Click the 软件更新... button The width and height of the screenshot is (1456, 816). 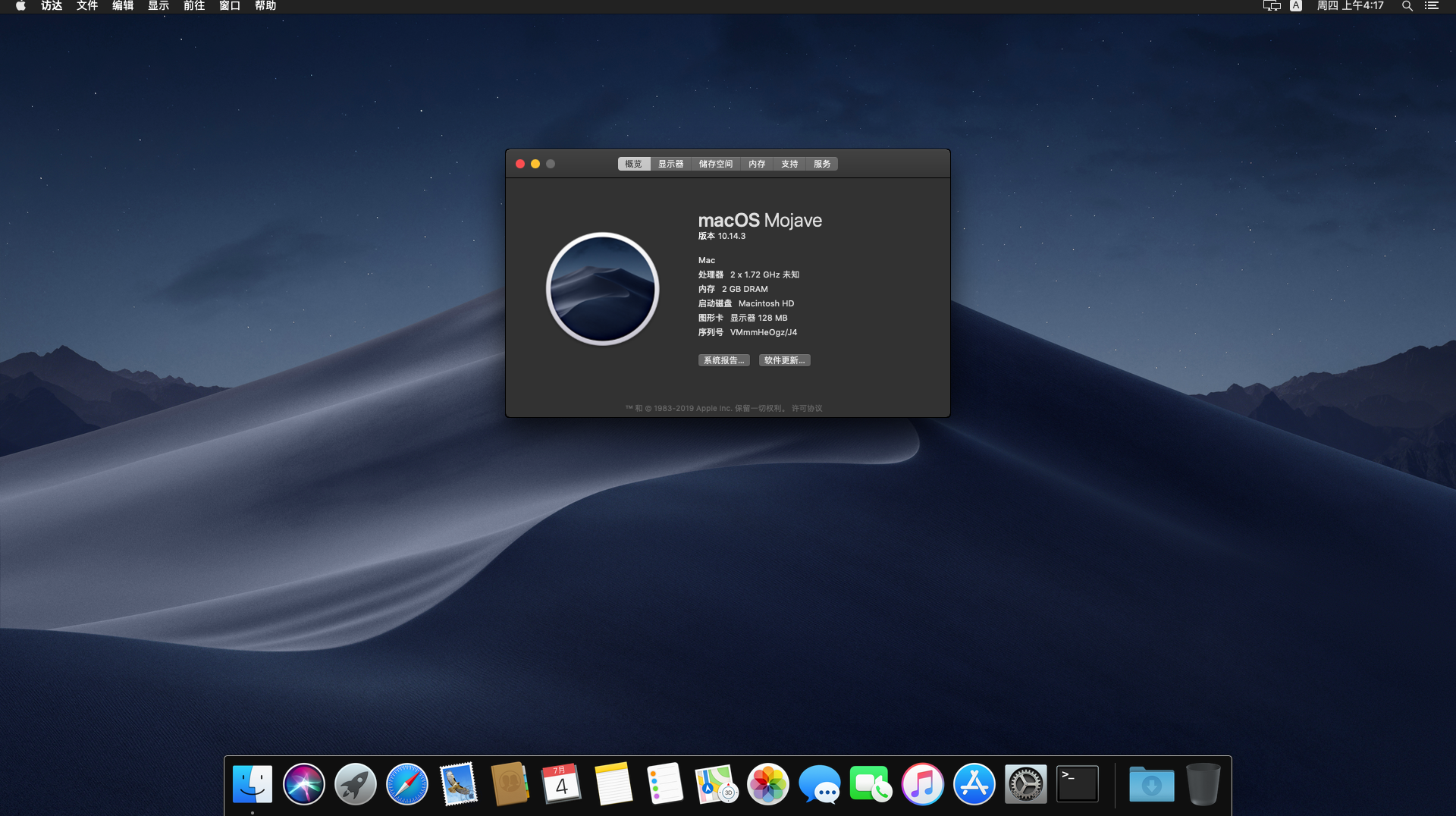click(x=785, y=360)
